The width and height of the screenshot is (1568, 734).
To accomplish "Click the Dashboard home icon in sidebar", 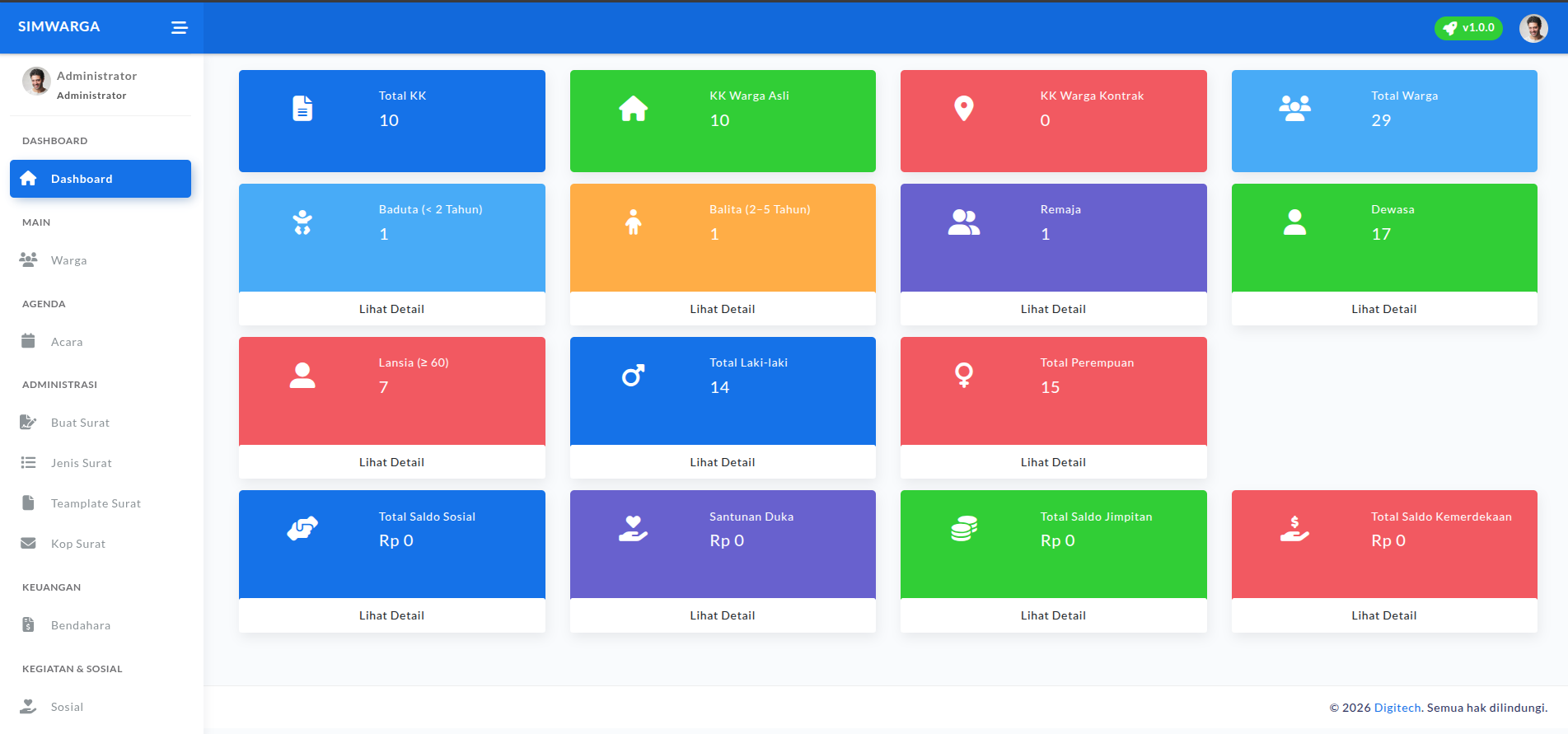I will pos(28,179).
